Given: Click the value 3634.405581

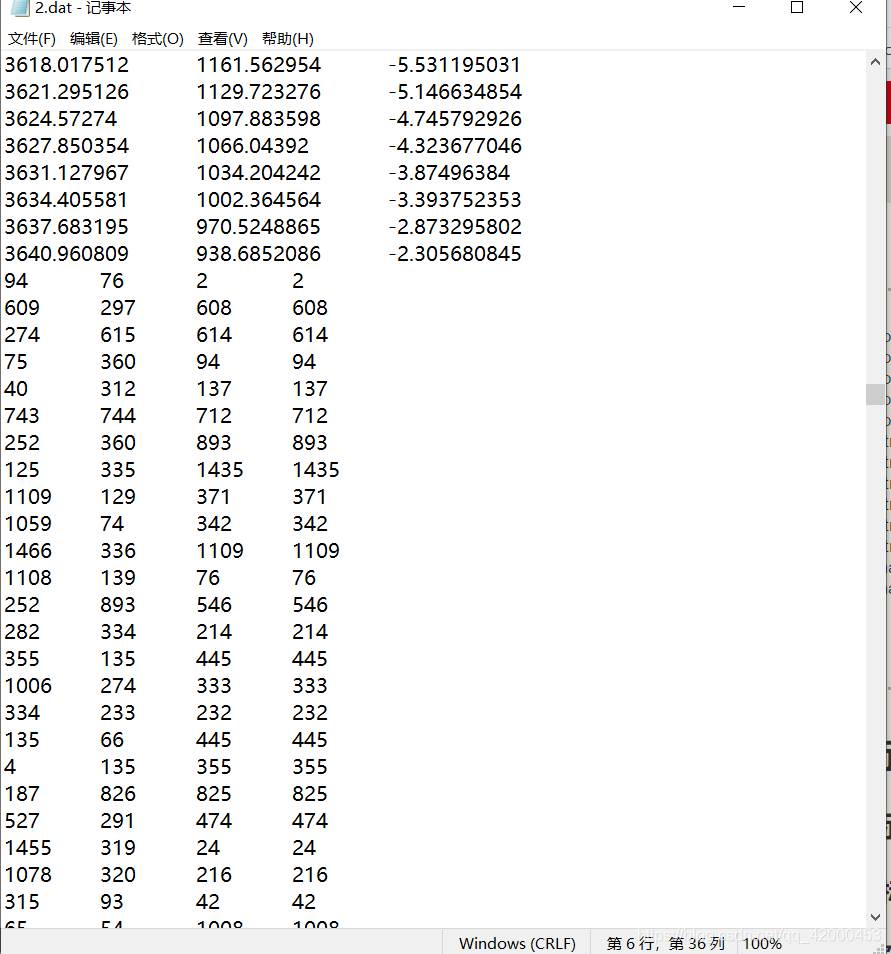Looking at the screenshot, I should click(67, 200).
